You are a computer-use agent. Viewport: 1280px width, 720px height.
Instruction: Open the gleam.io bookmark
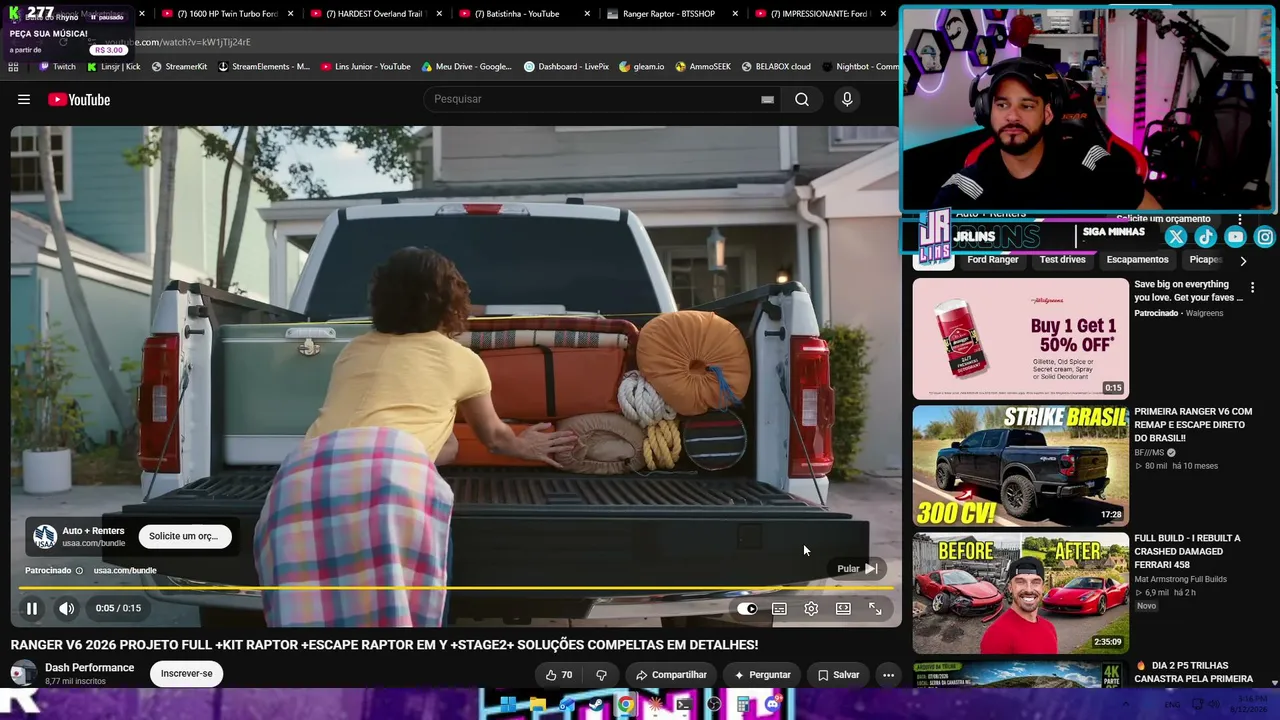[x=642, y=67]
